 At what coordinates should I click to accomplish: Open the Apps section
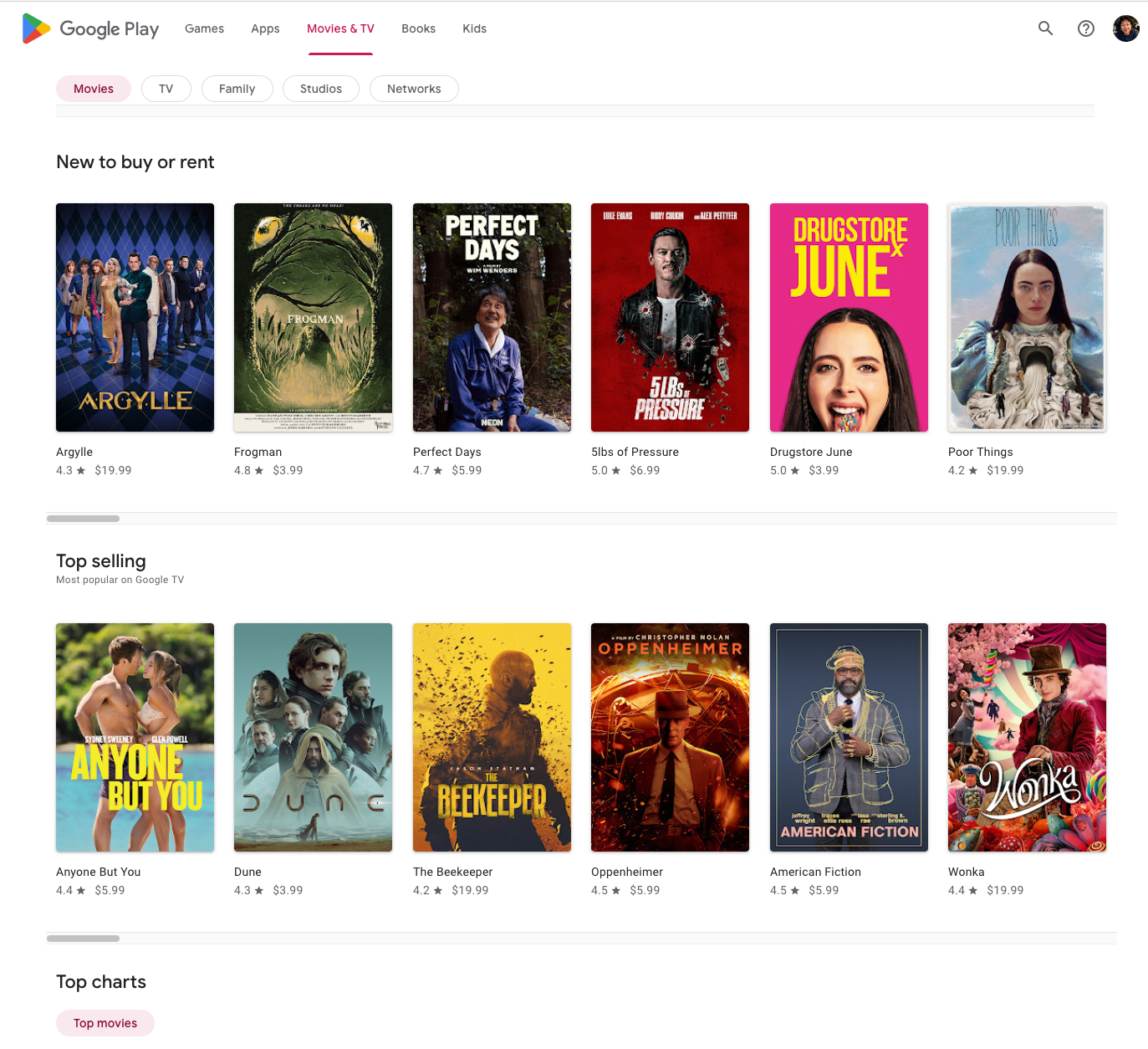[265, 28]
